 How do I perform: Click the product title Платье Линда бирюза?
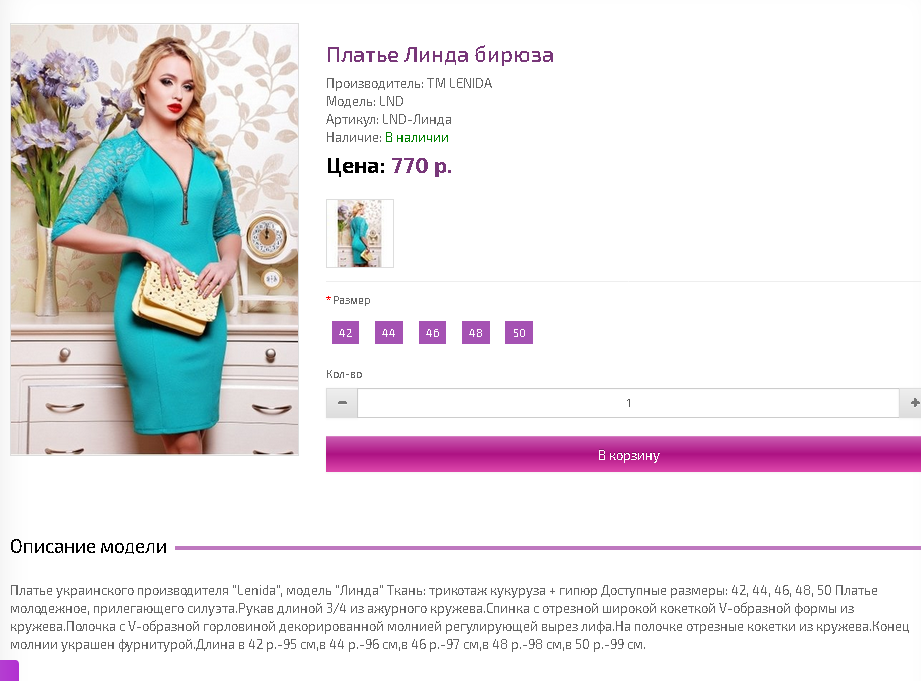[x=440, y=55]
